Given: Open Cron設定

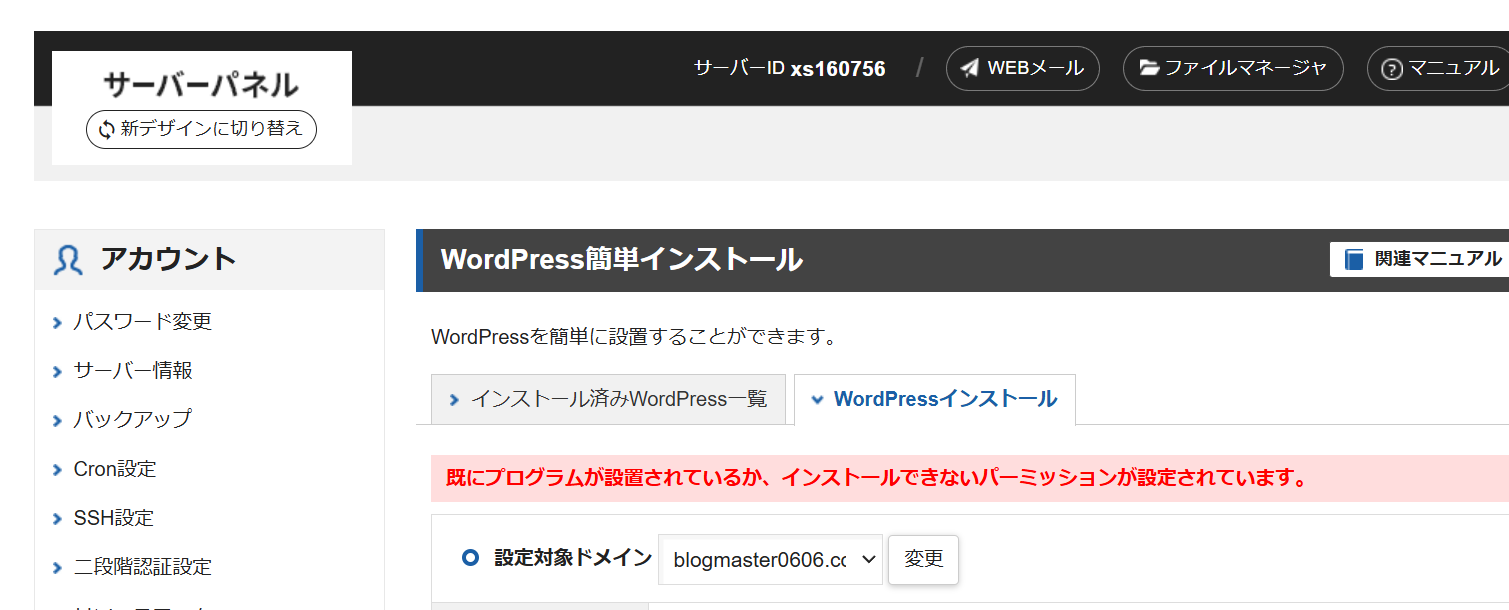Looking at the screenshot, I should point(115,469).
